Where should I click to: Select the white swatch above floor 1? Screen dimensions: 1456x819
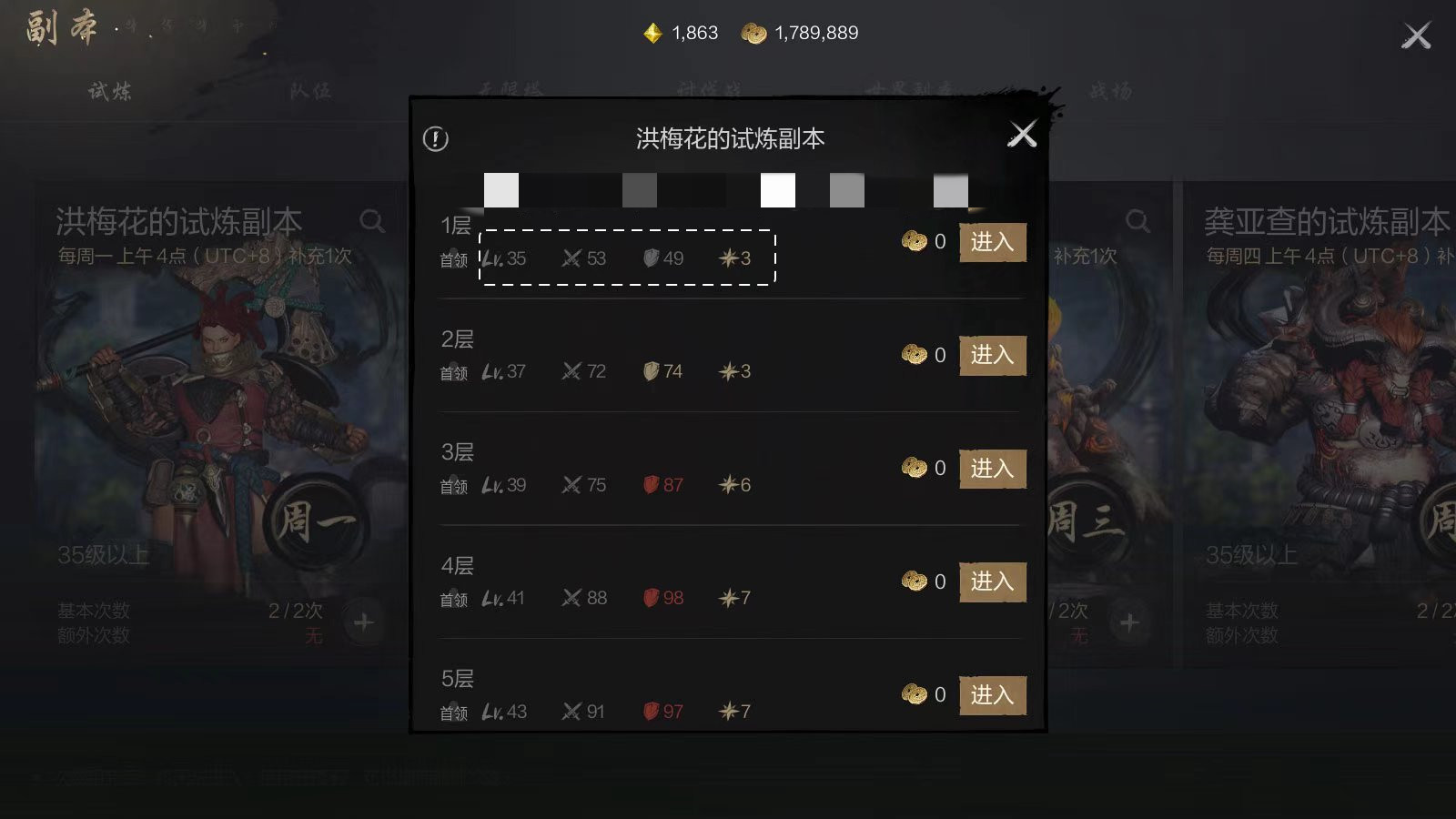click(x=778, y=190)
